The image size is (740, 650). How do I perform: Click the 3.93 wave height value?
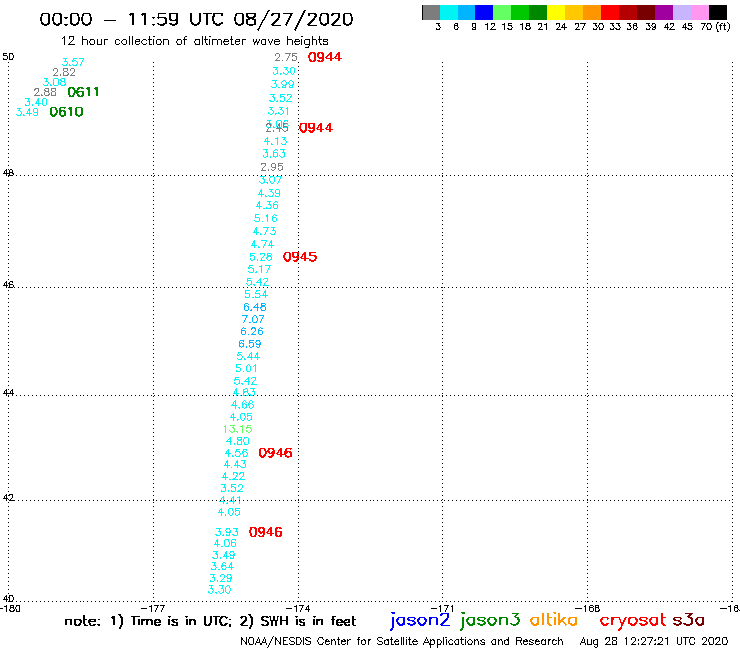click(x=227, y=532)
